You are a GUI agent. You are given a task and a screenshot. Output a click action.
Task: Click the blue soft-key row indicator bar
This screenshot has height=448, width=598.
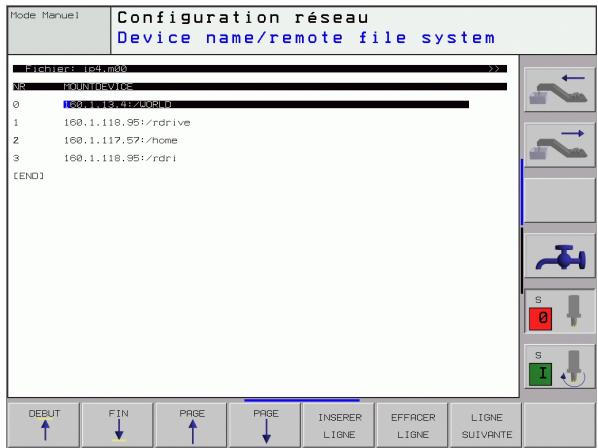[302, 400]
